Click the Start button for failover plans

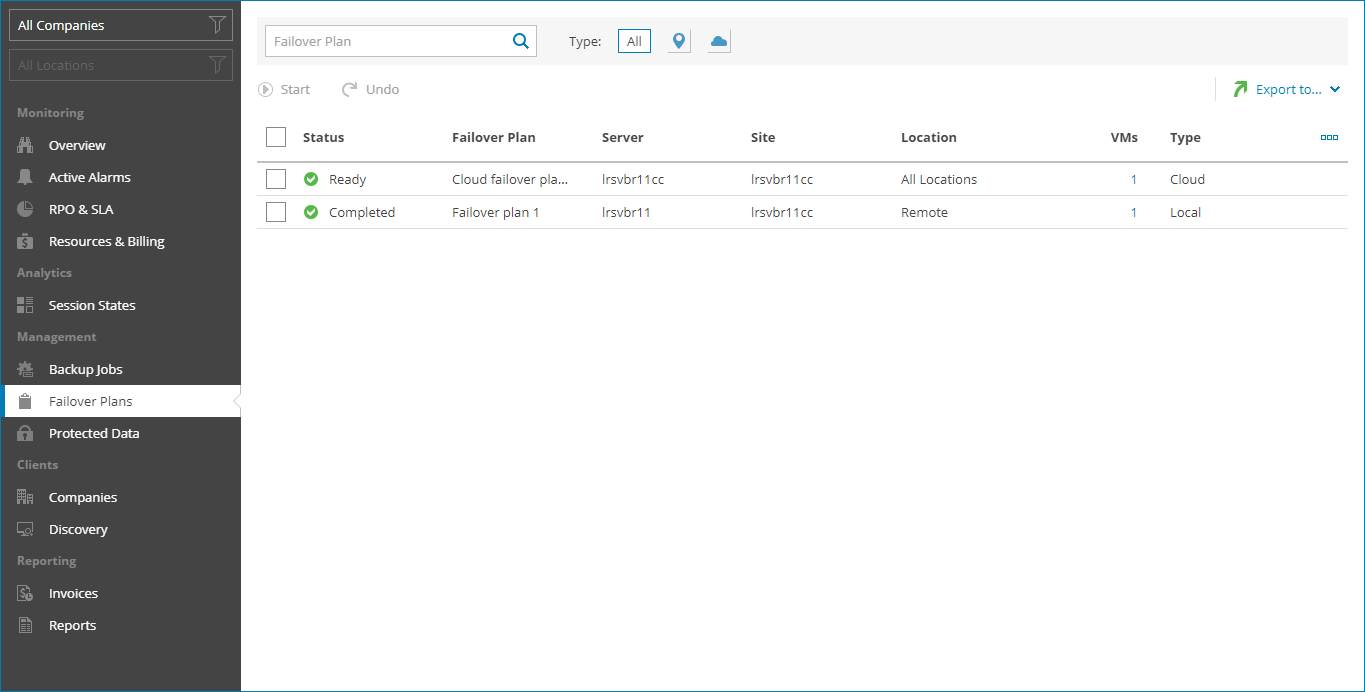(x=285, y=89)
